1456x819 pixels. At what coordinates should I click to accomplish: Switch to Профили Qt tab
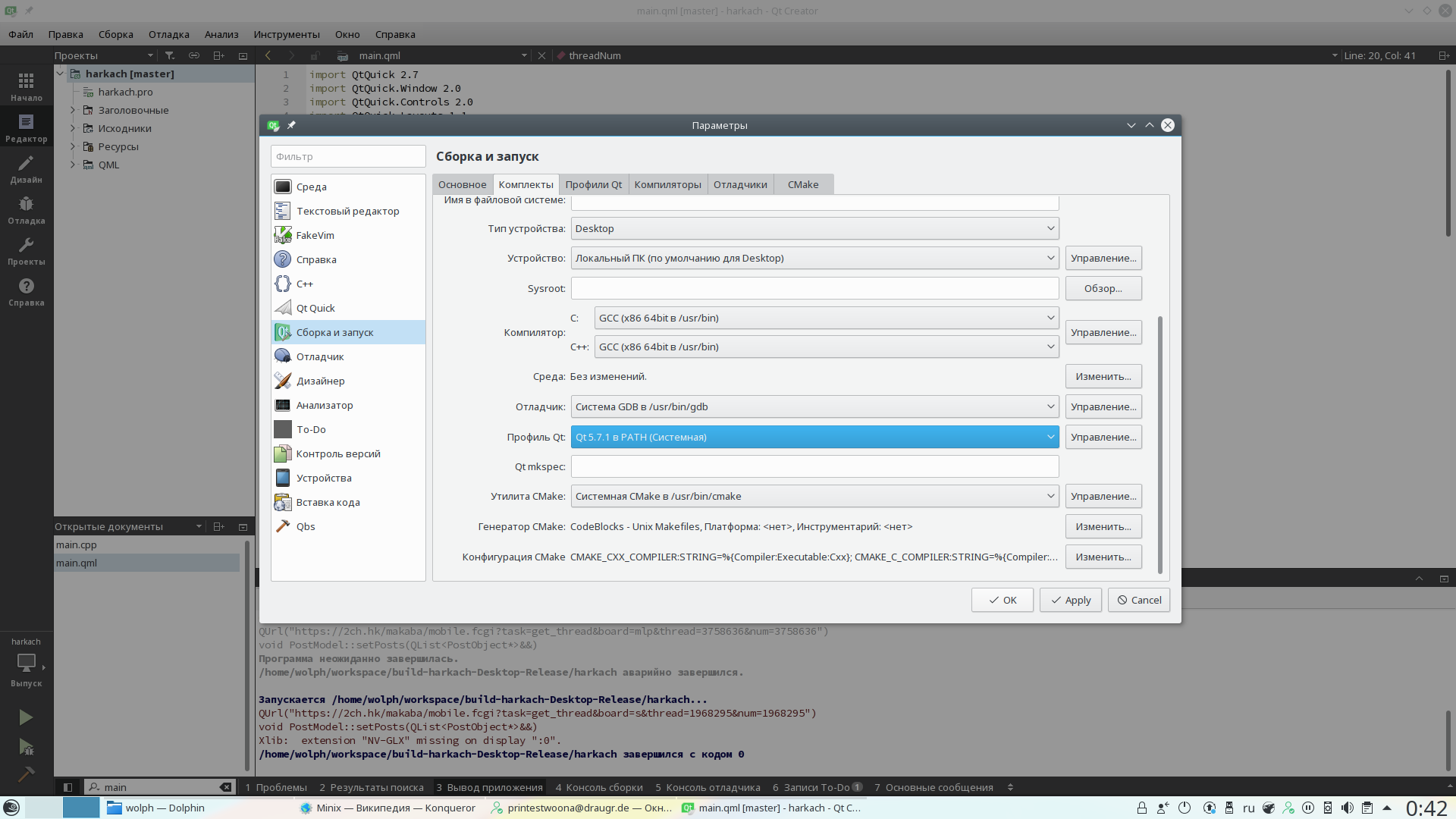pos(594,184)
